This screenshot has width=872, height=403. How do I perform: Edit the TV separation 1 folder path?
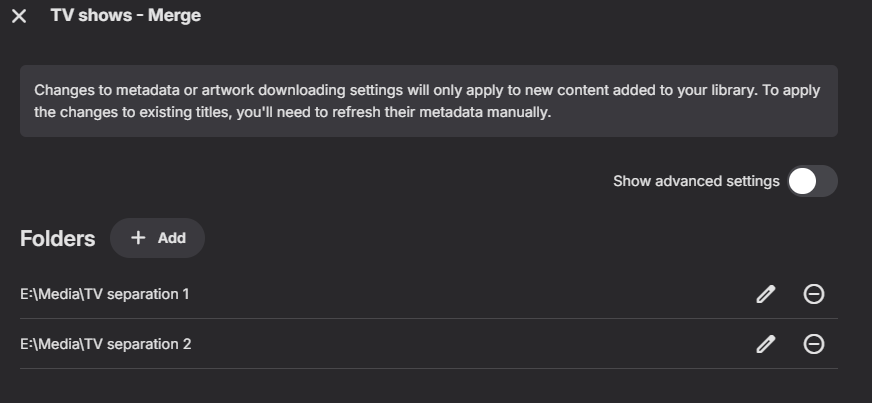(x=765, y=294)
